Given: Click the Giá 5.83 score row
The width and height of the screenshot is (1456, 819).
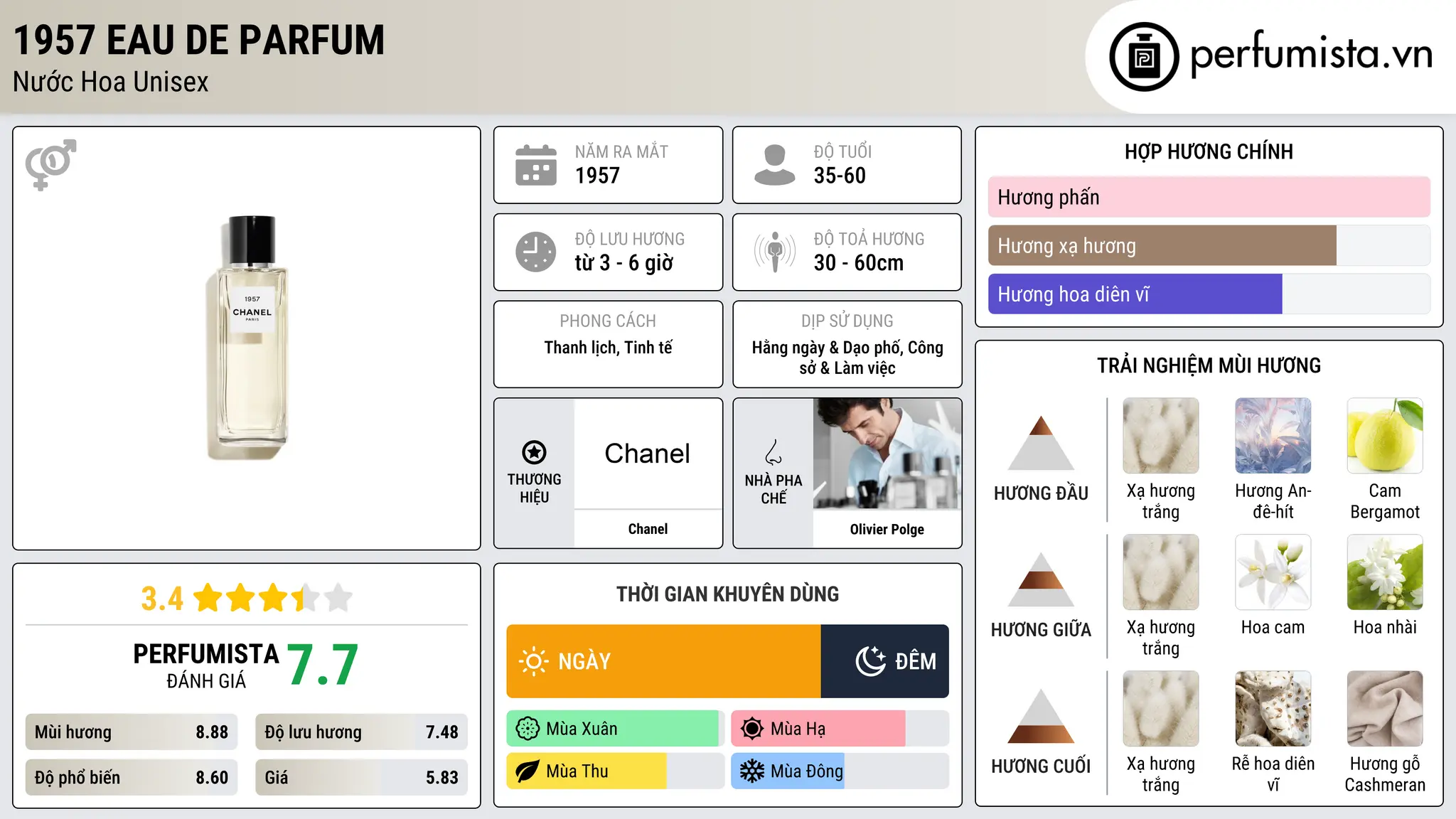Looking at the screenshot, I should [361, 778].
